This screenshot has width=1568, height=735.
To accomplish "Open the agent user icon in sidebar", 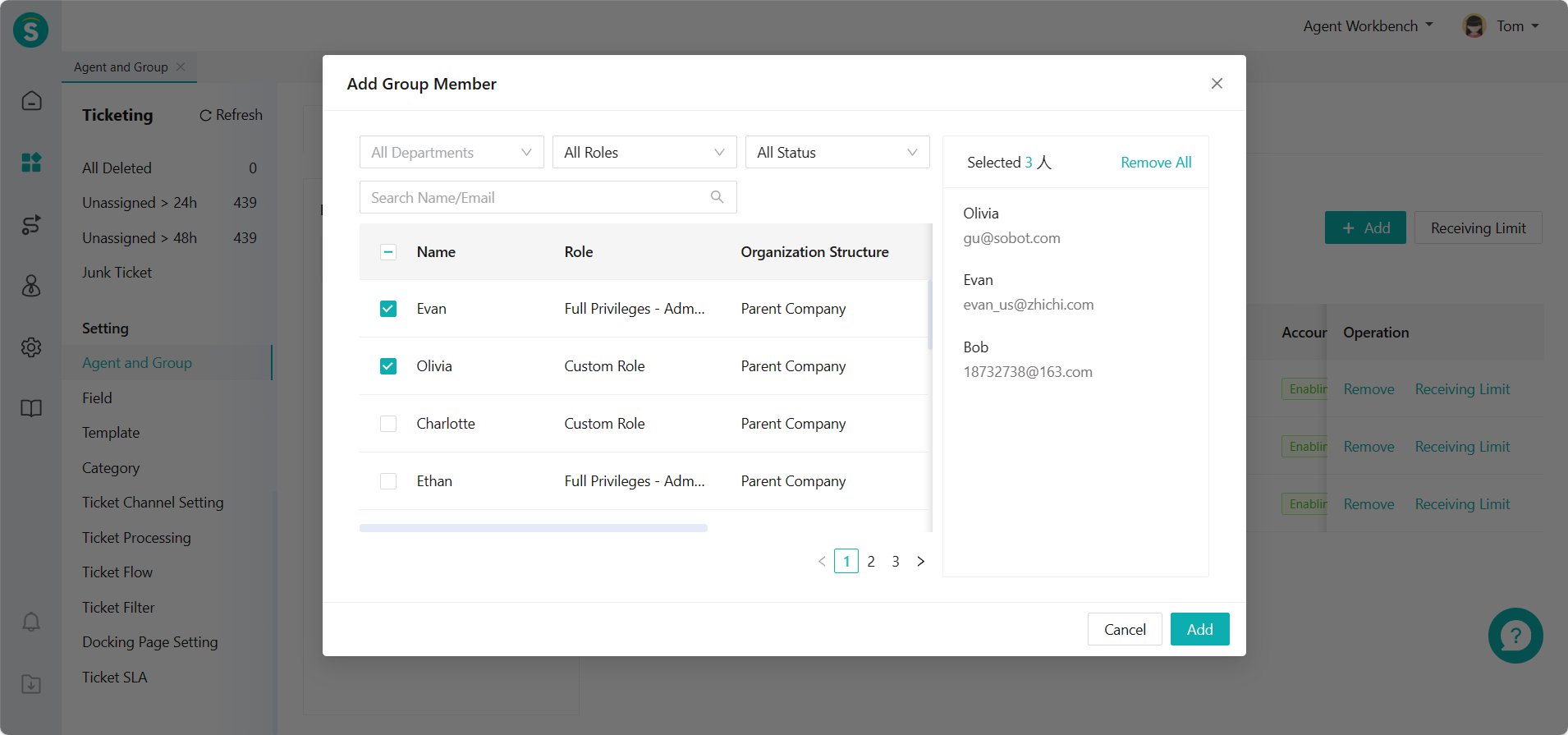I will click(31, 286).
